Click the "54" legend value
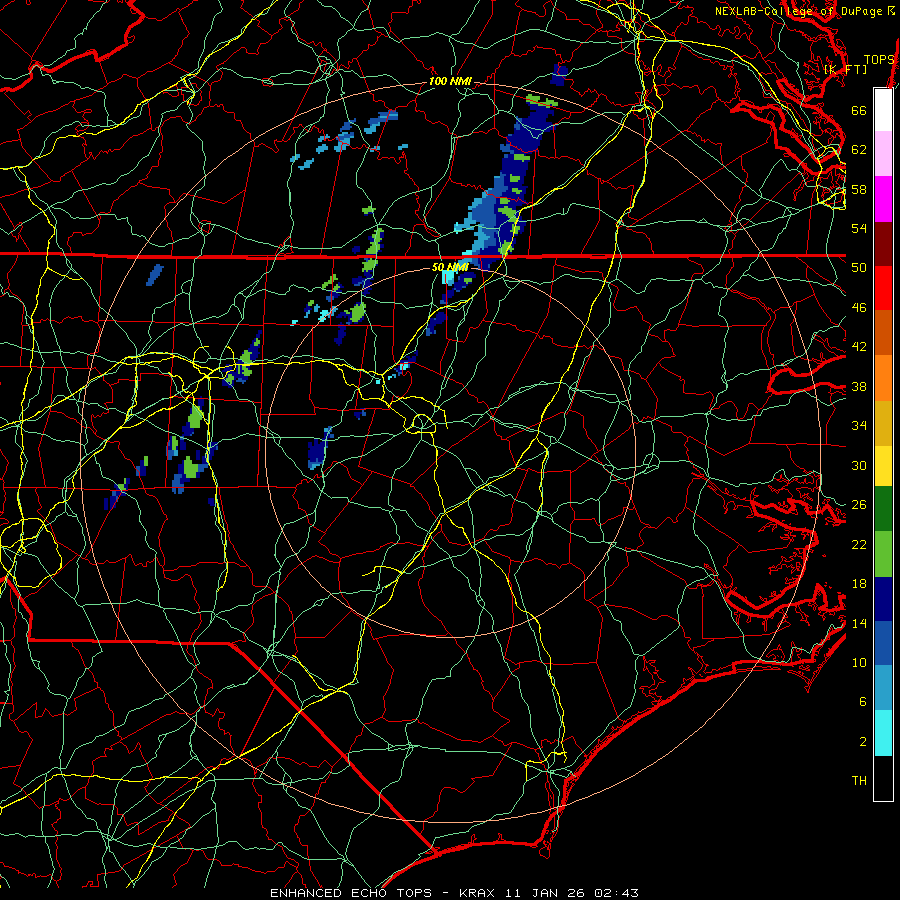The image size is (900, 900). pyautogui.click(x=859, y=228)
